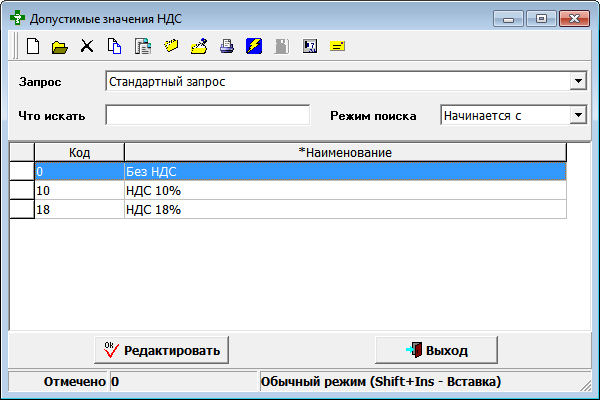Mark the row selector for Без НДС
Viewport: 600px width, 400px height.
coord(22,171)
